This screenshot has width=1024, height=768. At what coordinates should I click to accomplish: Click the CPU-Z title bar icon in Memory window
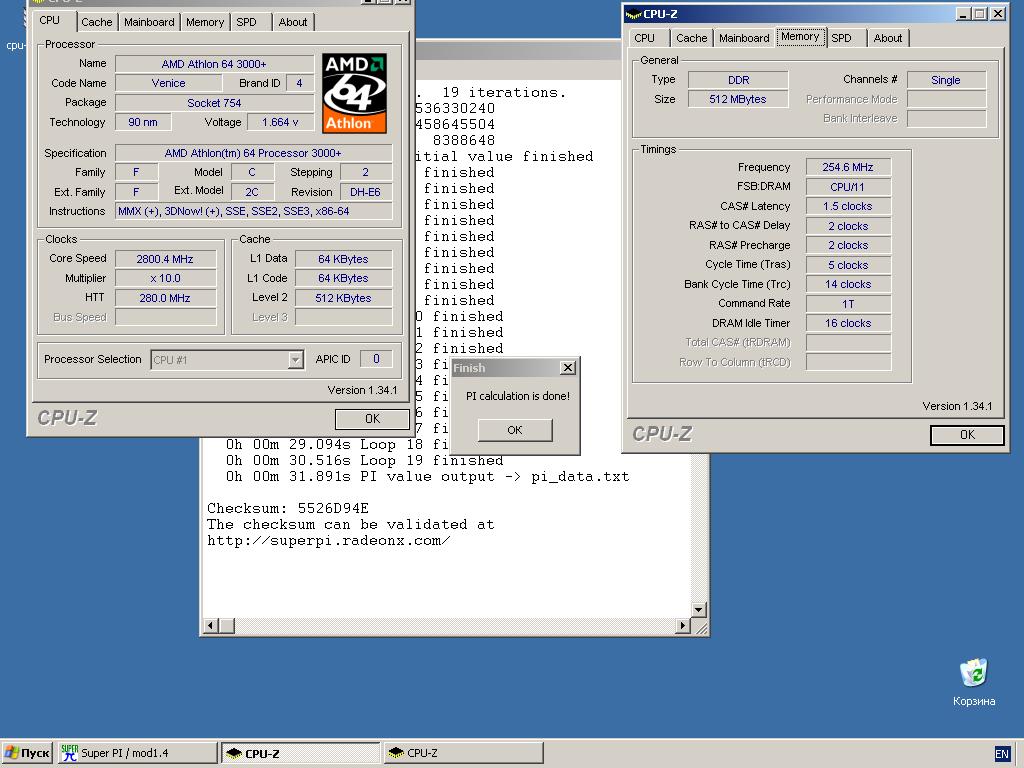pos(633,14)
